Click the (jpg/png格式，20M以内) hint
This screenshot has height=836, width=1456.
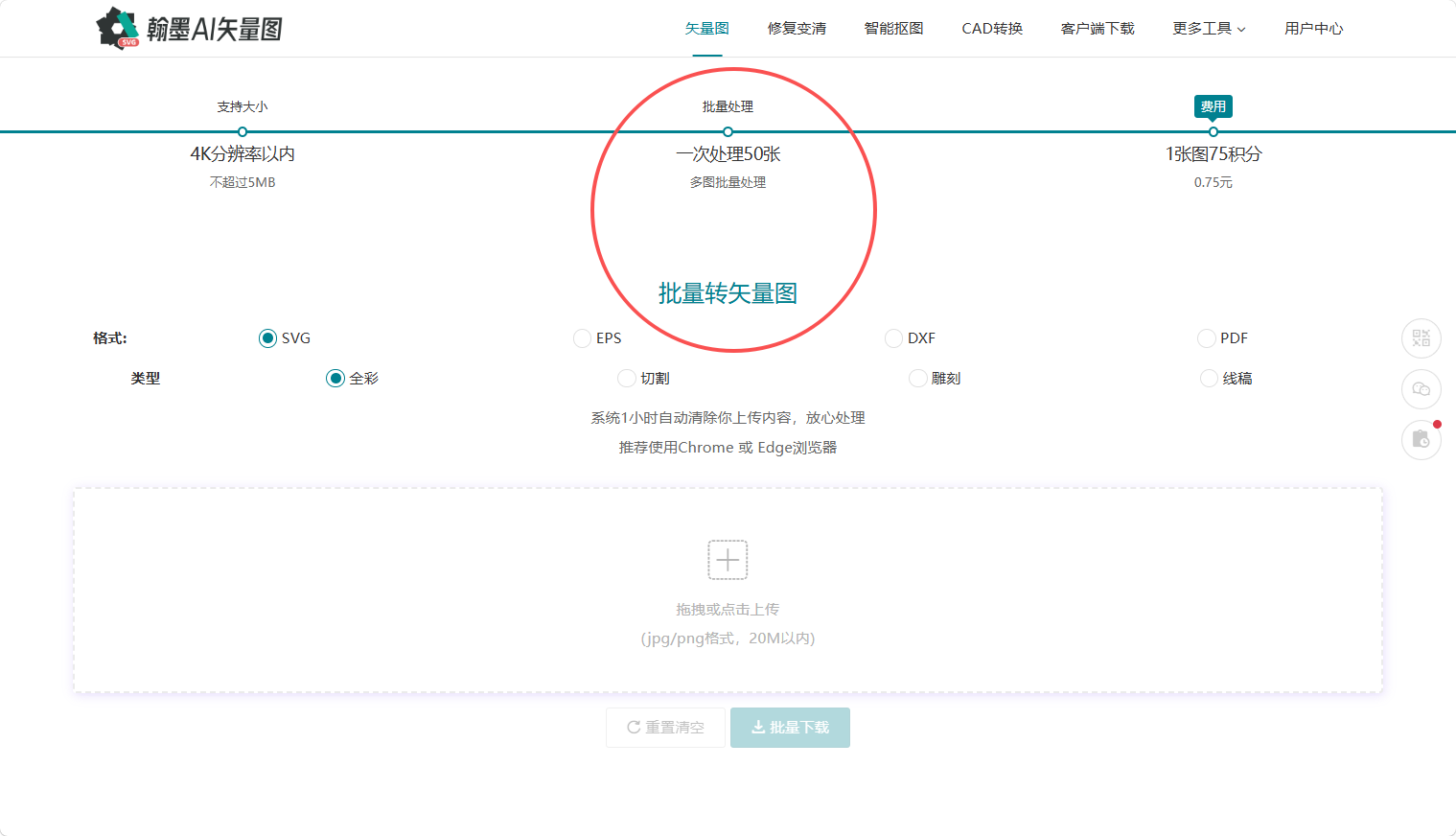coord(728,639)
